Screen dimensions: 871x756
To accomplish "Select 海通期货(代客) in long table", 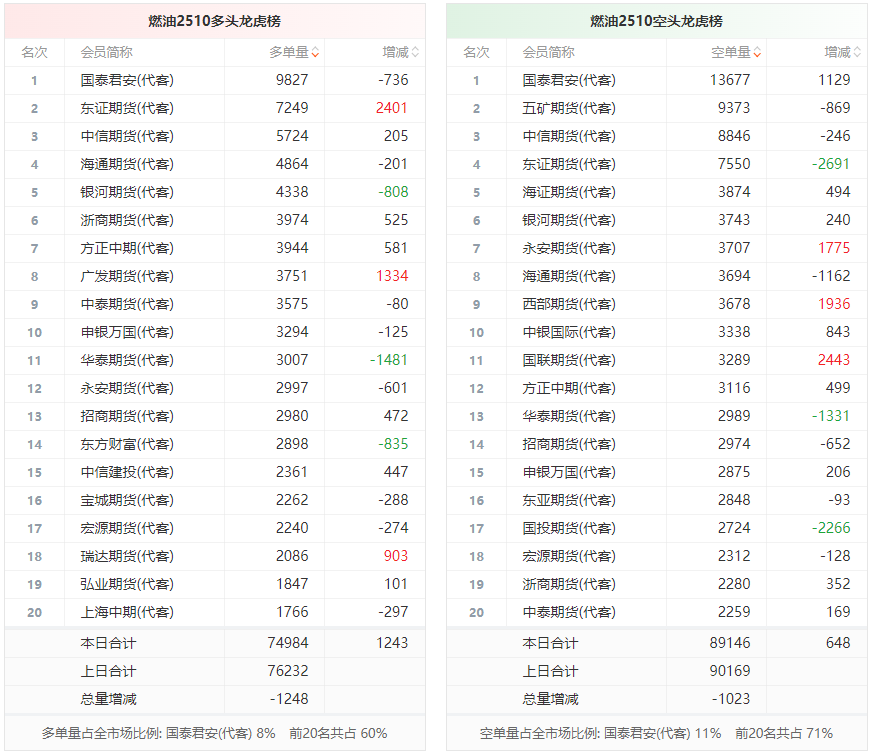I will click(x=127, y=164).
